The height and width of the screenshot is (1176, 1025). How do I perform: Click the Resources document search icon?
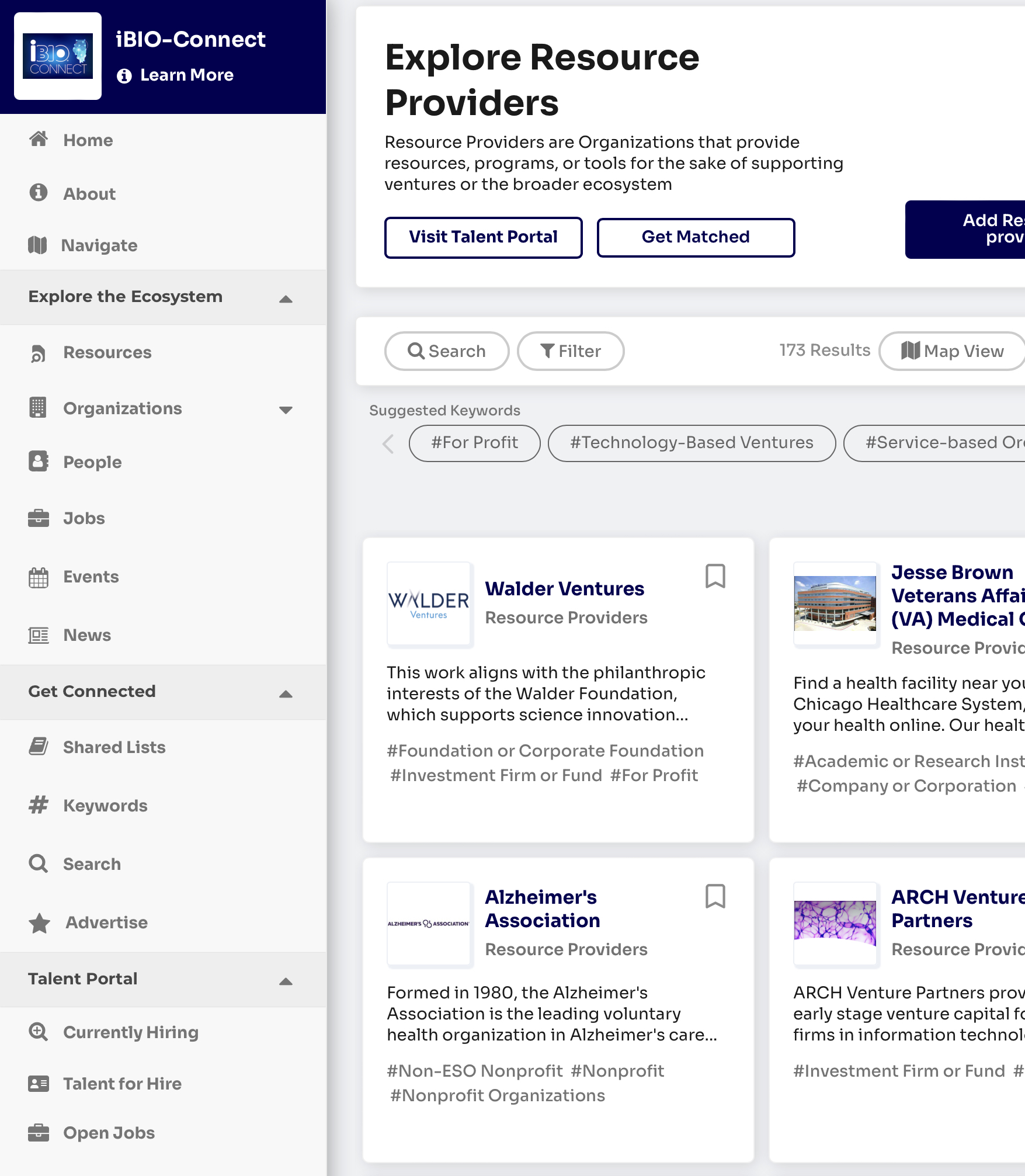tap(39, 353)
